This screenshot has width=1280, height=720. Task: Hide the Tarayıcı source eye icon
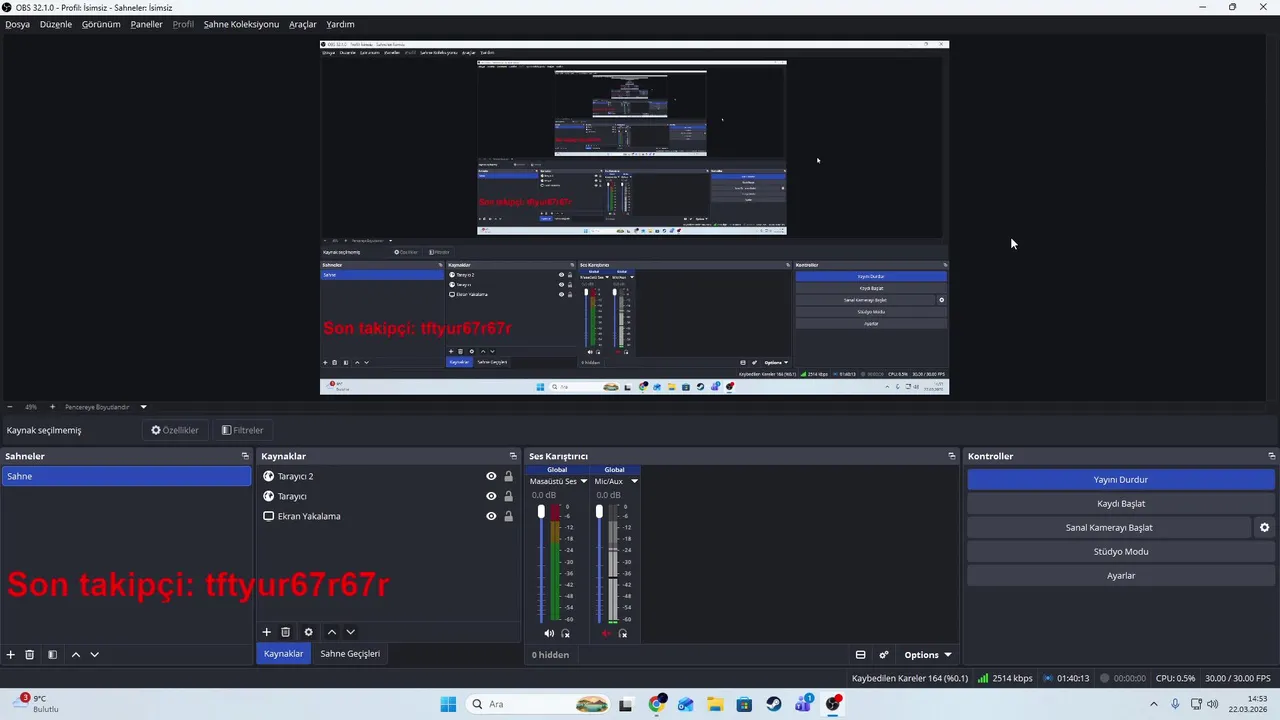(491, 496)
